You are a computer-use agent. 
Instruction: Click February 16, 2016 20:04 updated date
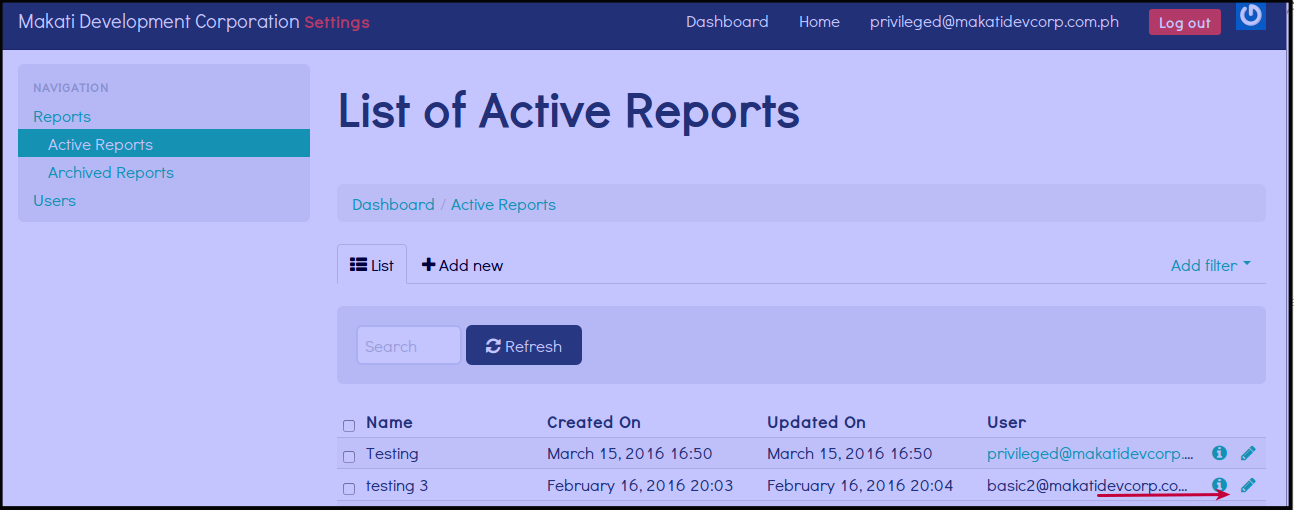coord(860,485)
